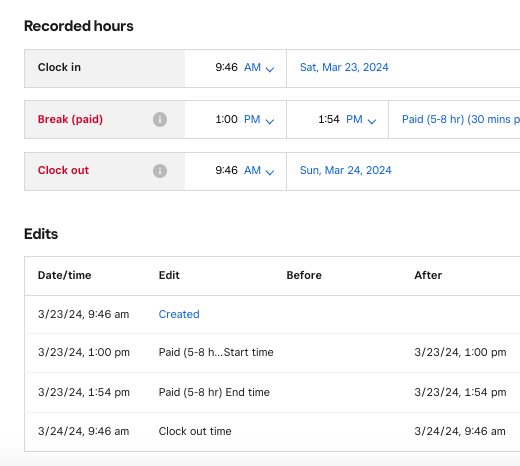Click the Clock in row label
The height and width of the screenshot is (466, 520).
59,68
